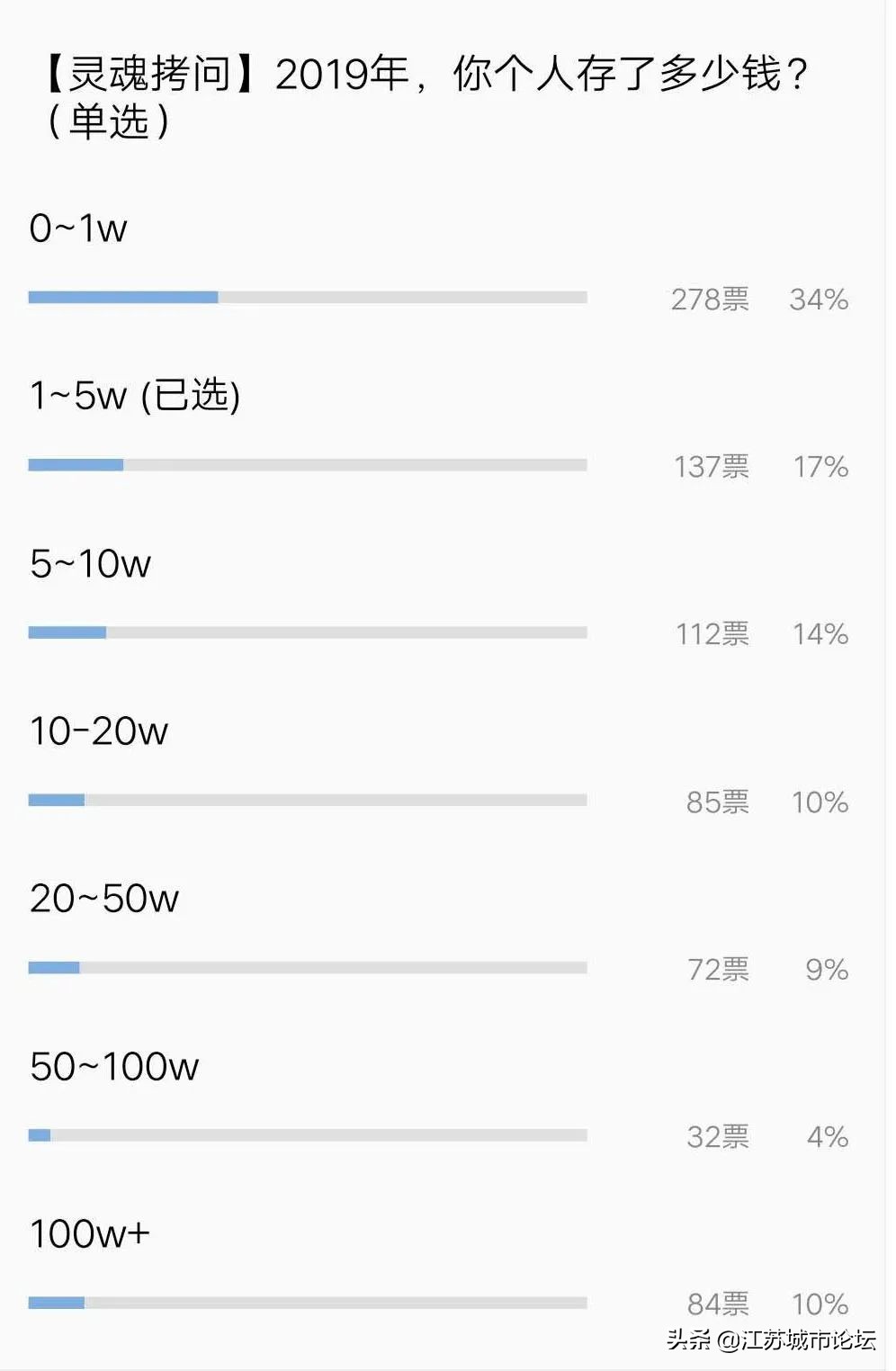Viewport: 896px width, 1371px height.
Task: Select the 5~10w poll option
Action: tap(90, 564)
